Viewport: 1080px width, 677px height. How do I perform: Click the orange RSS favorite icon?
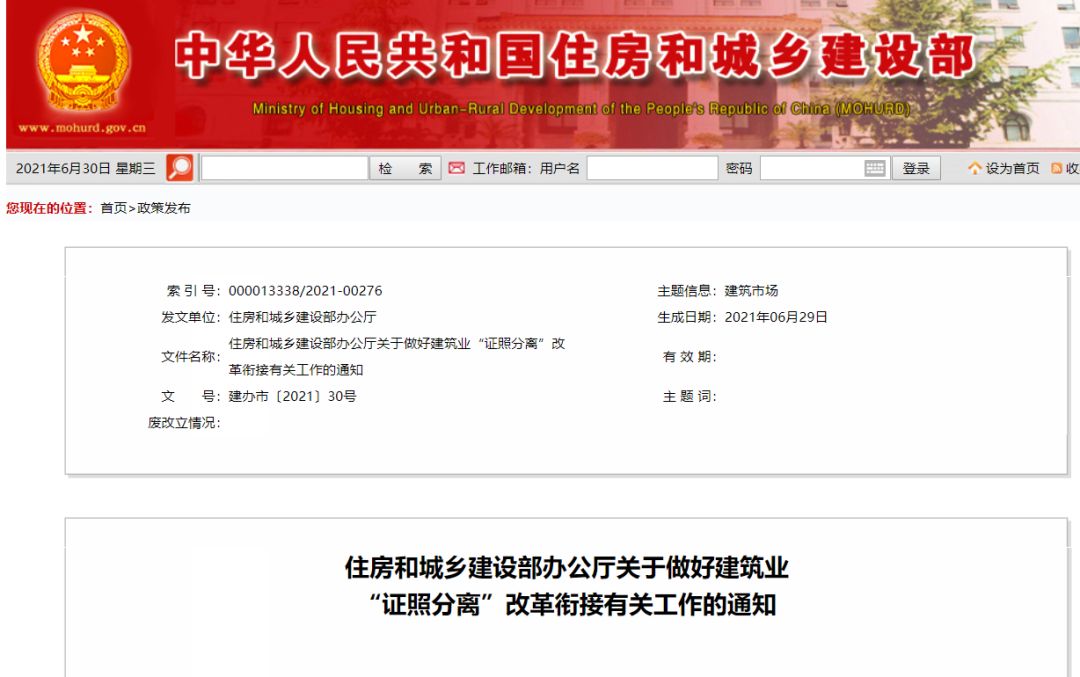coord(1056,168)
